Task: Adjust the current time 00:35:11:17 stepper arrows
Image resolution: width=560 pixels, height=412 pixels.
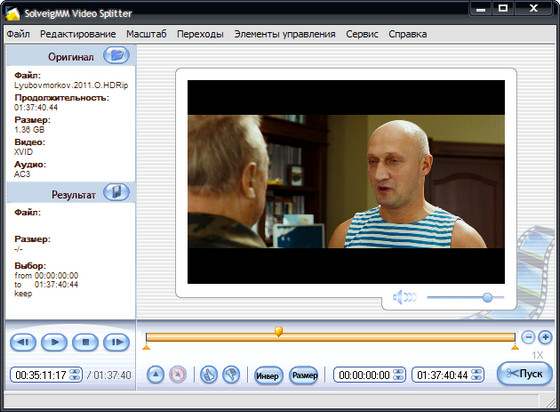Action: pyautogui.click(x=75, y=375)
